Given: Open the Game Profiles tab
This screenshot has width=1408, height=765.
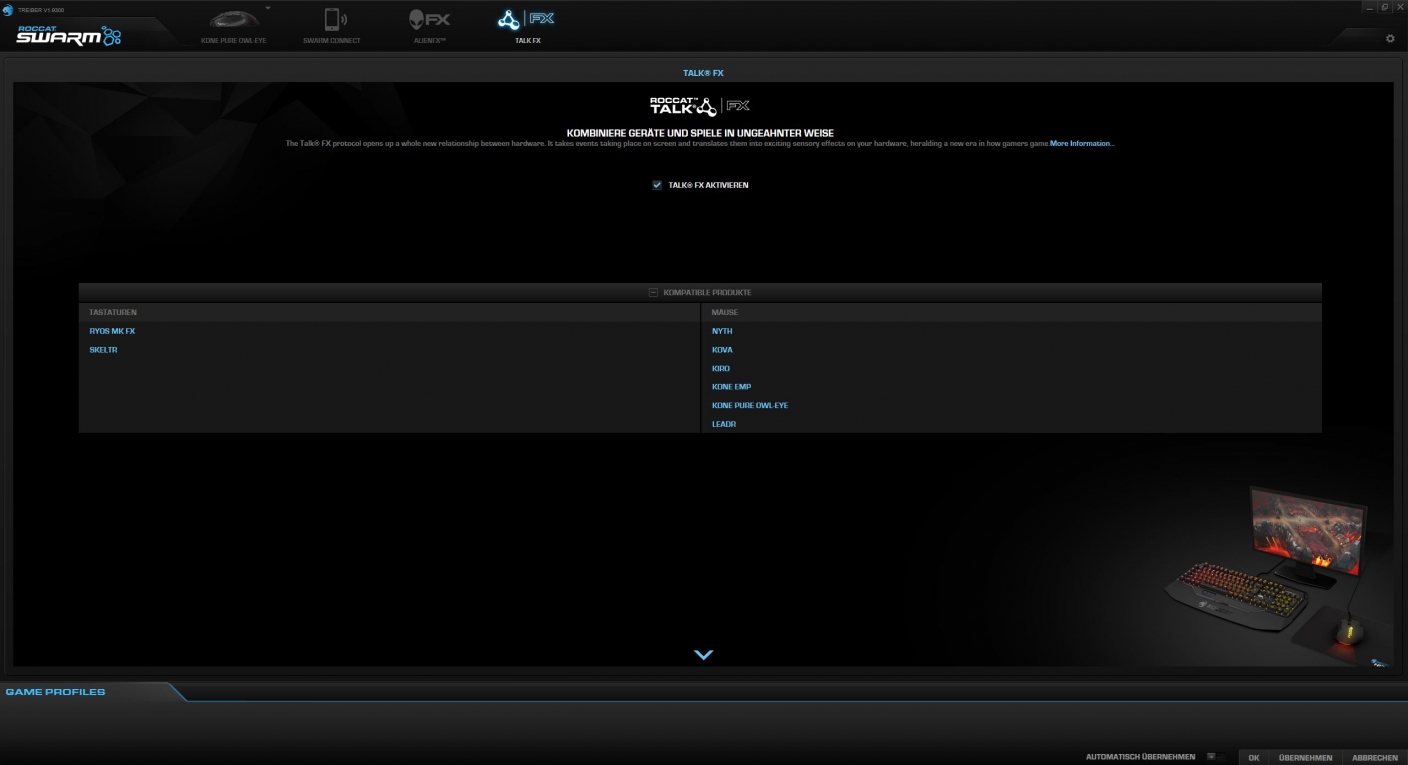Looking at the screenshot, I should (x=56, y=692).
